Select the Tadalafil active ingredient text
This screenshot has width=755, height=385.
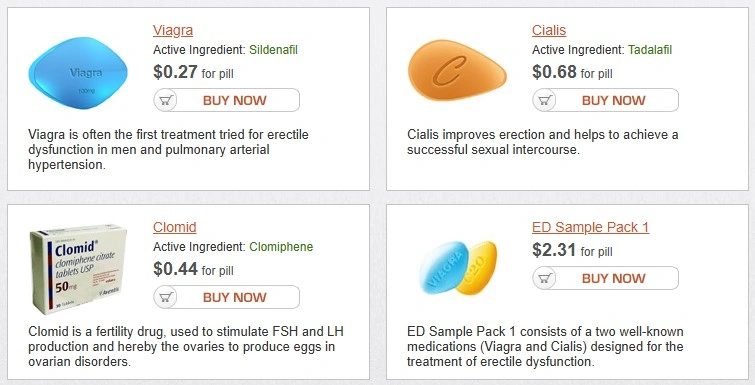coord(650,50)
